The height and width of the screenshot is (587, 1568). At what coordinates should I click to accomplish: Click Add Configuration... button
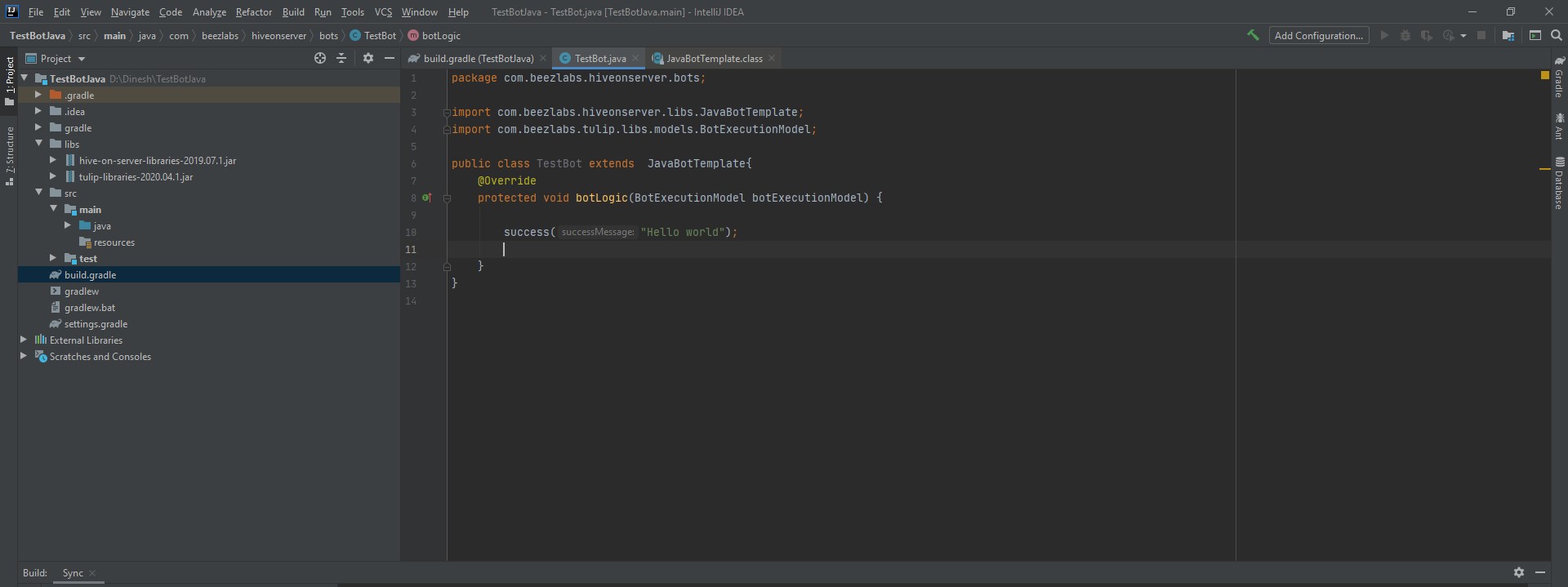(x=1319, y=35)
